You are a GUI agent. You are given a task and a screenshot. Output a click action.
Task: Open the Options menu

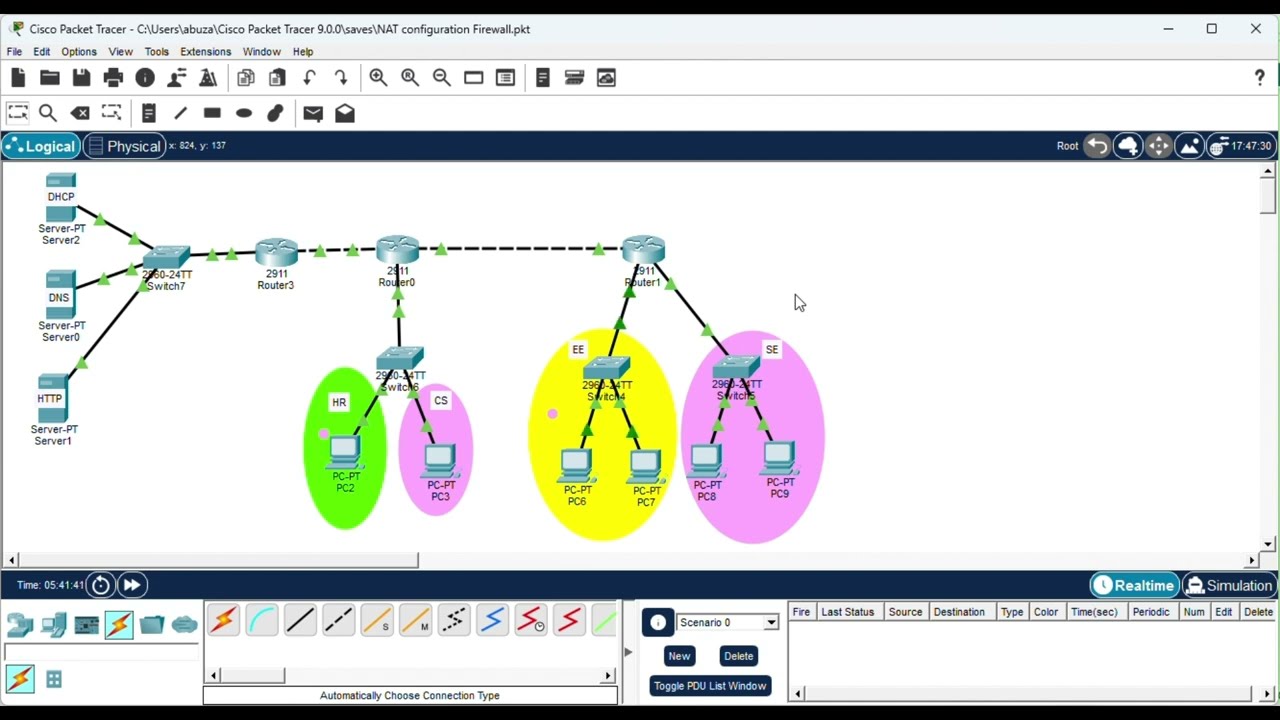pos(79,52)
